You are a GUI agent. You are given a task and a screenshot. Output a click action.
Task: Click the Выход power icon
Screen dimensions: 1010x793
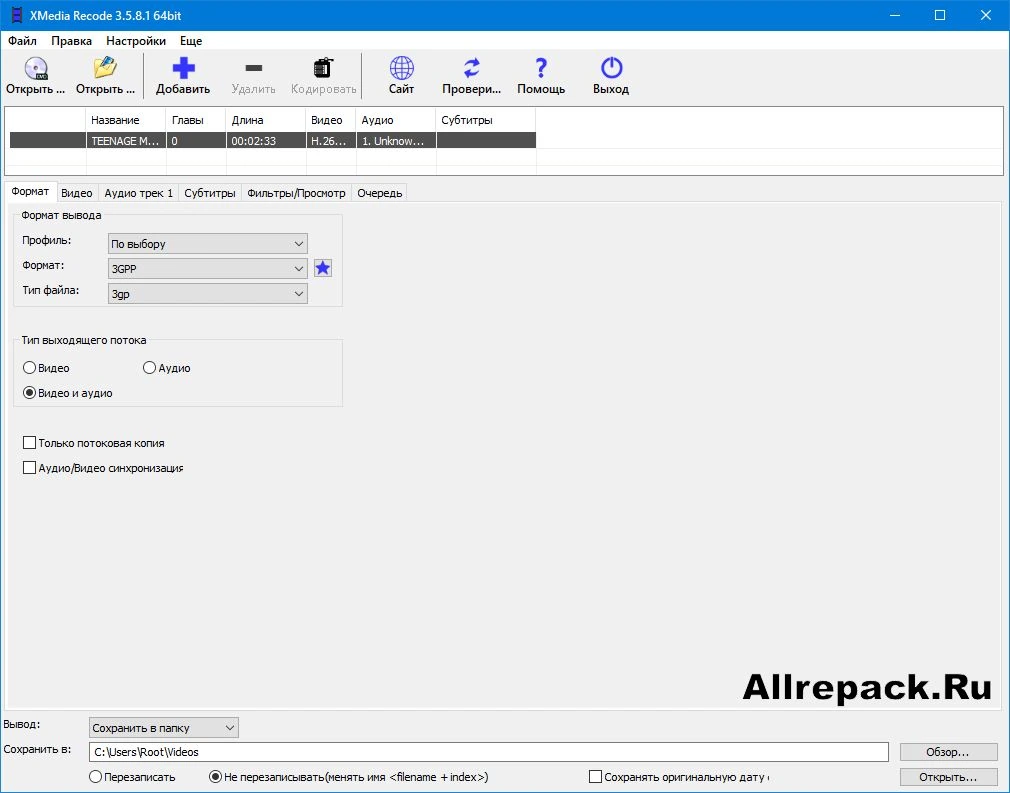(x=611, y=68)
